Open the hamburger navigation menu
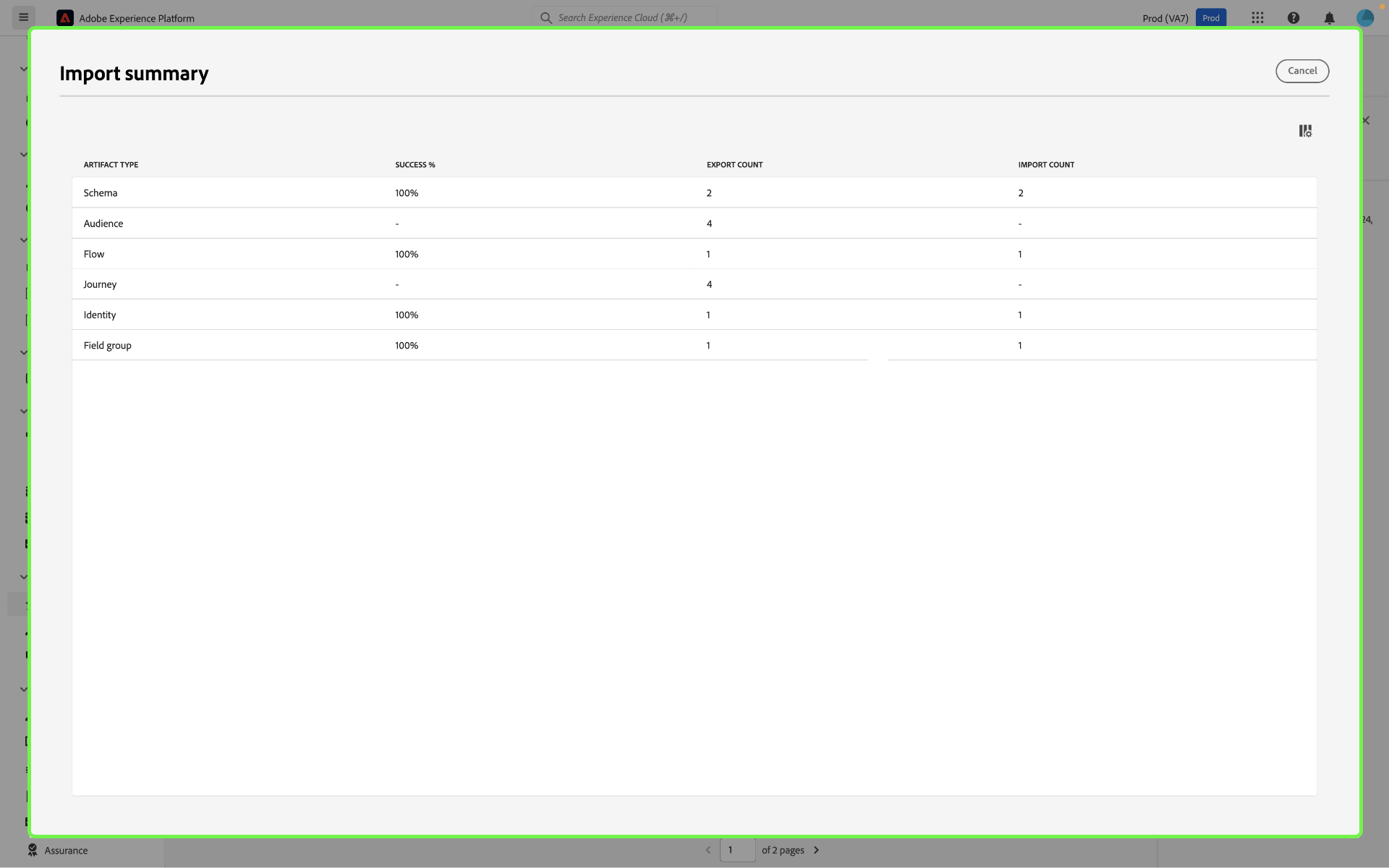Screen dimensions: 1389x868 [x=23, y=17]
